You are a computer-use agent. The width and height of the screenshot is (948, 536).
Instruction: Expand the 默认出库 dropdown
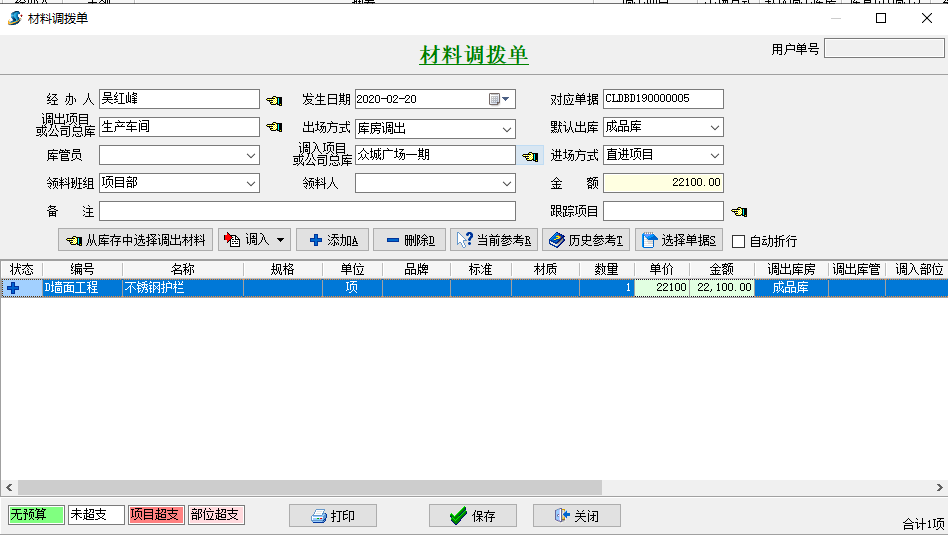714,128
